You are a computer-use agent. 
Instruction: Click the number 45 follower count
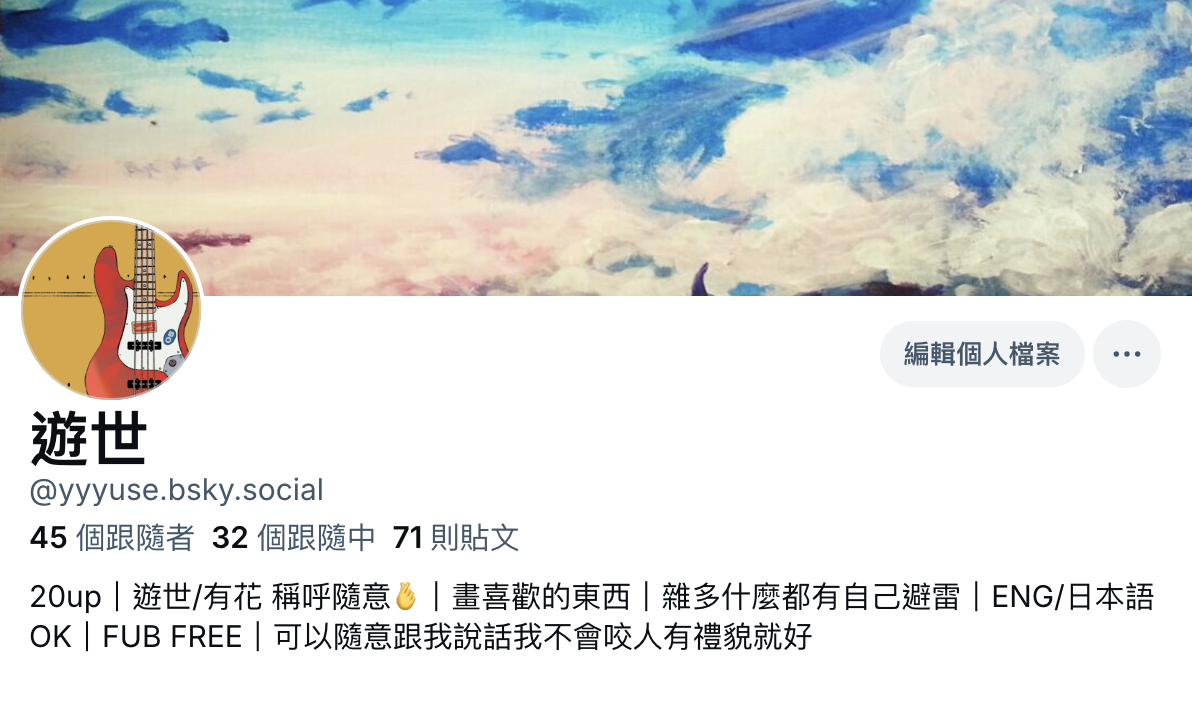[x=49, y=538]
